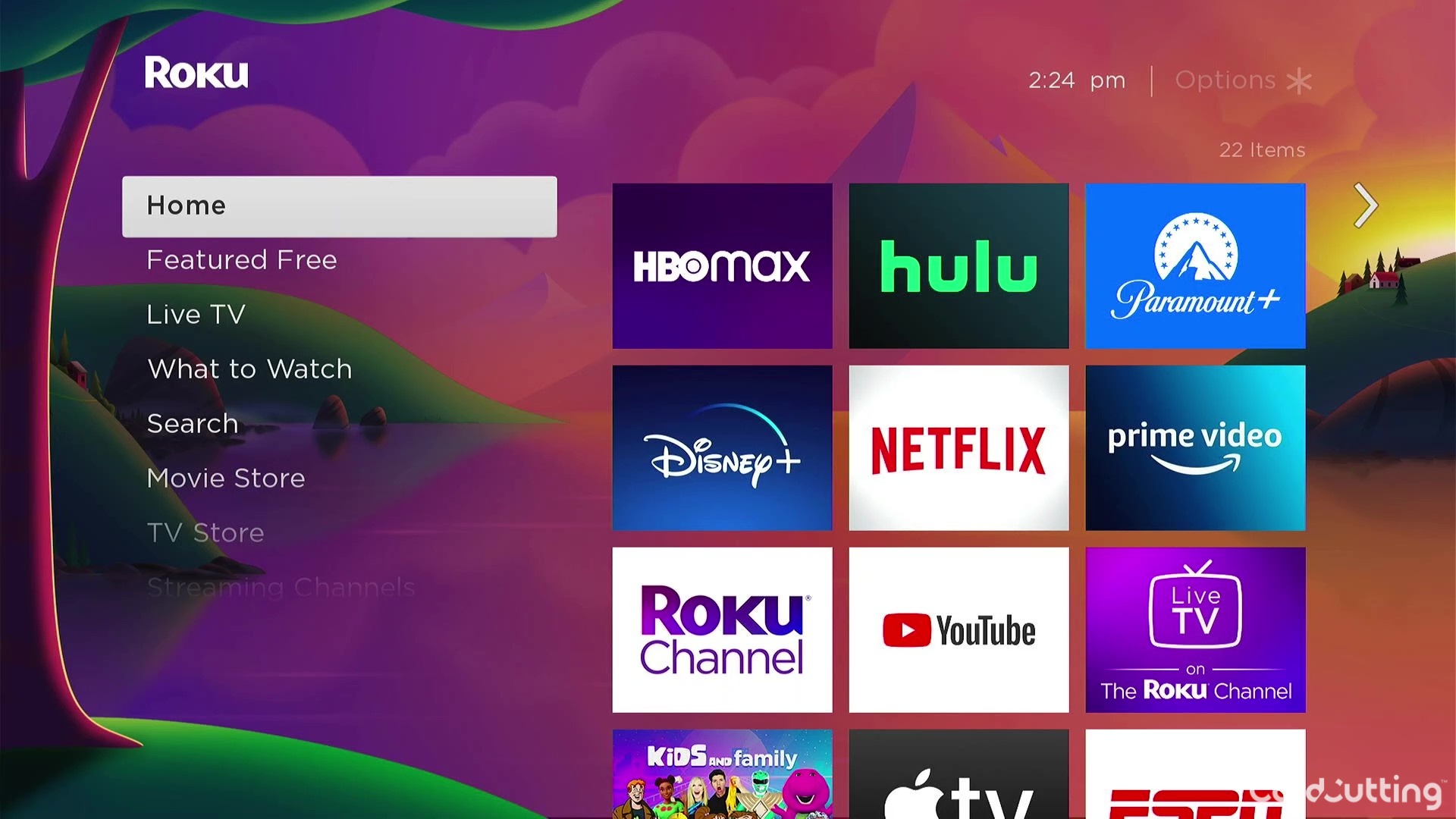The height and width of the screenshot is (819, 1456).
Task: Access Options menu top right
Action: (x=1242, y=80)
